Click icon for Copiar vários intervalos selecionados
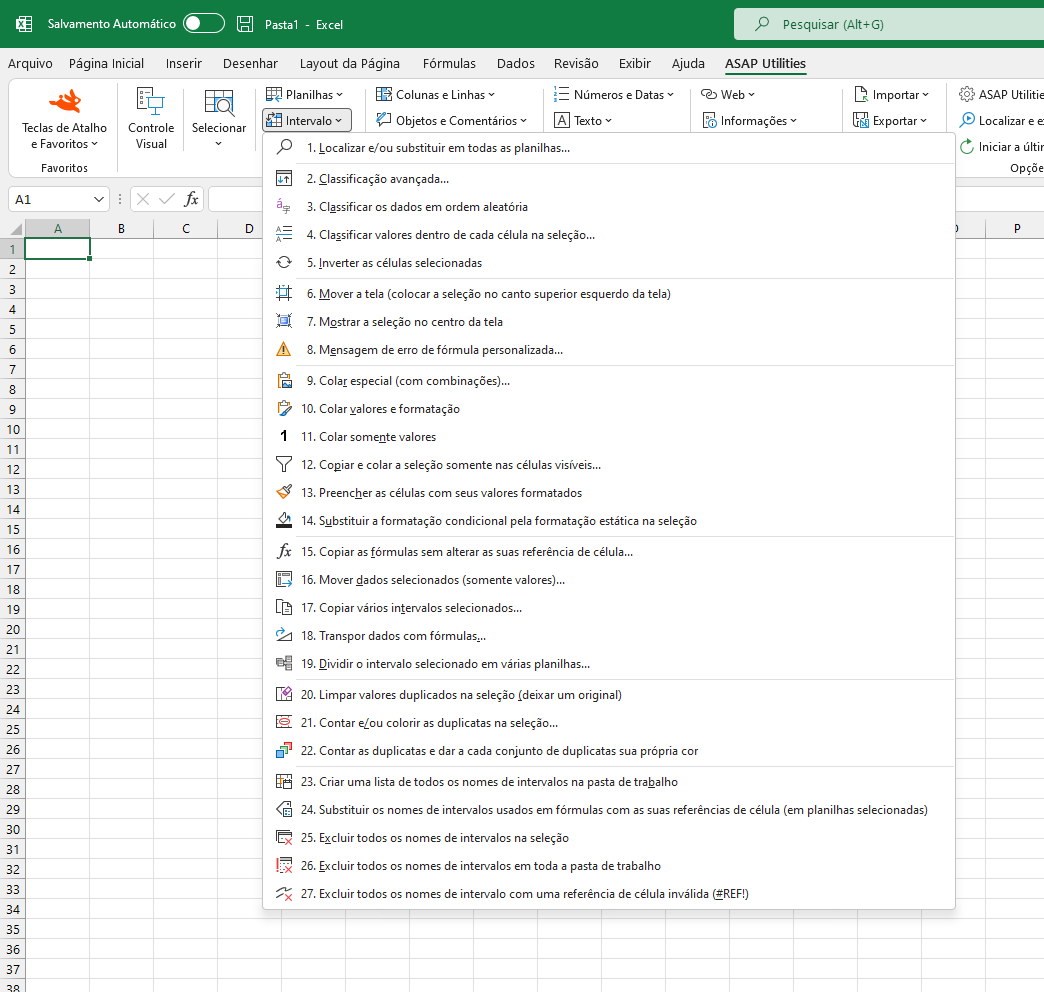 tap(284, 607)
